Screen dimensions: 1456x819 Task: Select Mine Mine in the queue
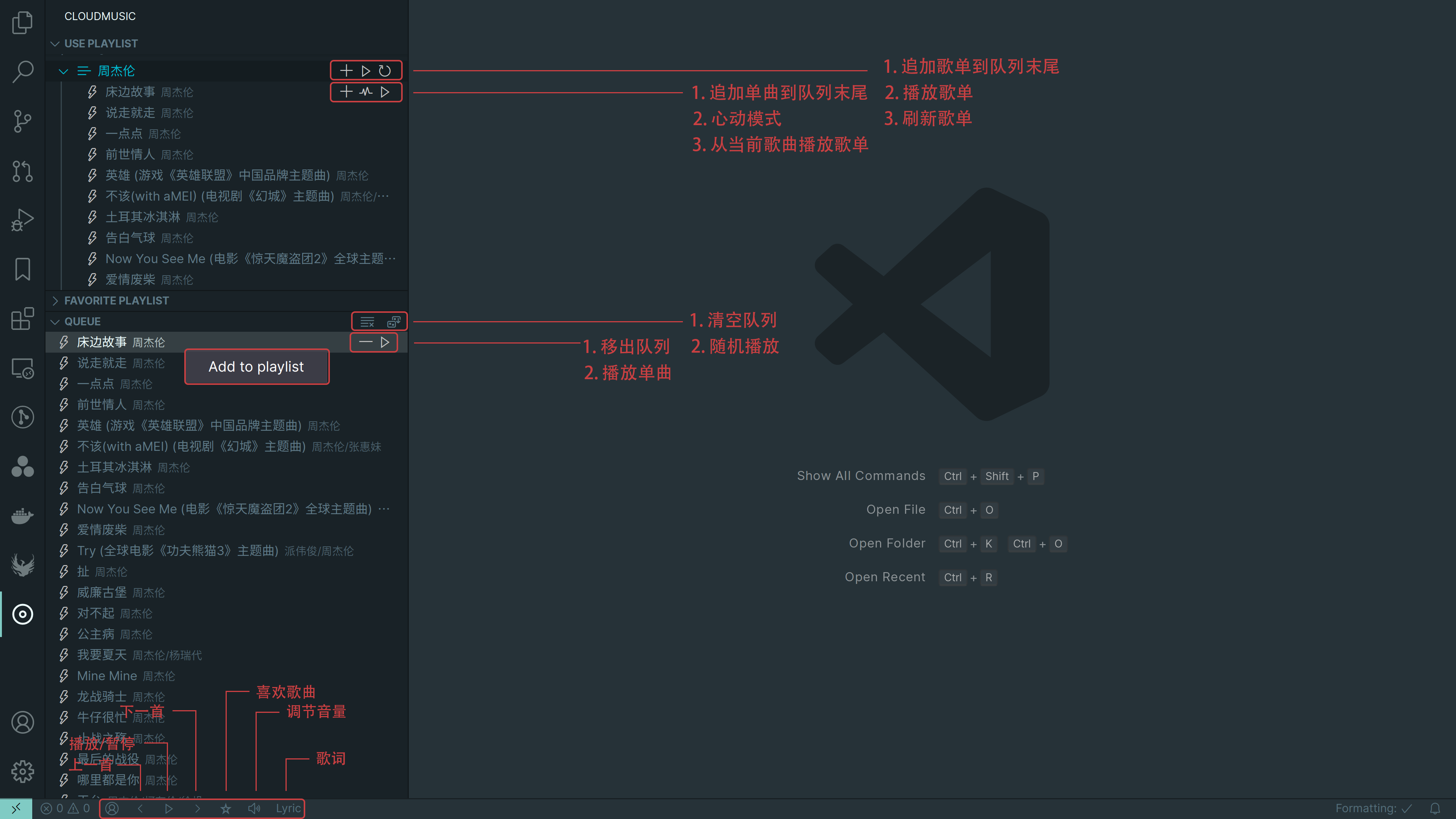[x=227, y=676]
